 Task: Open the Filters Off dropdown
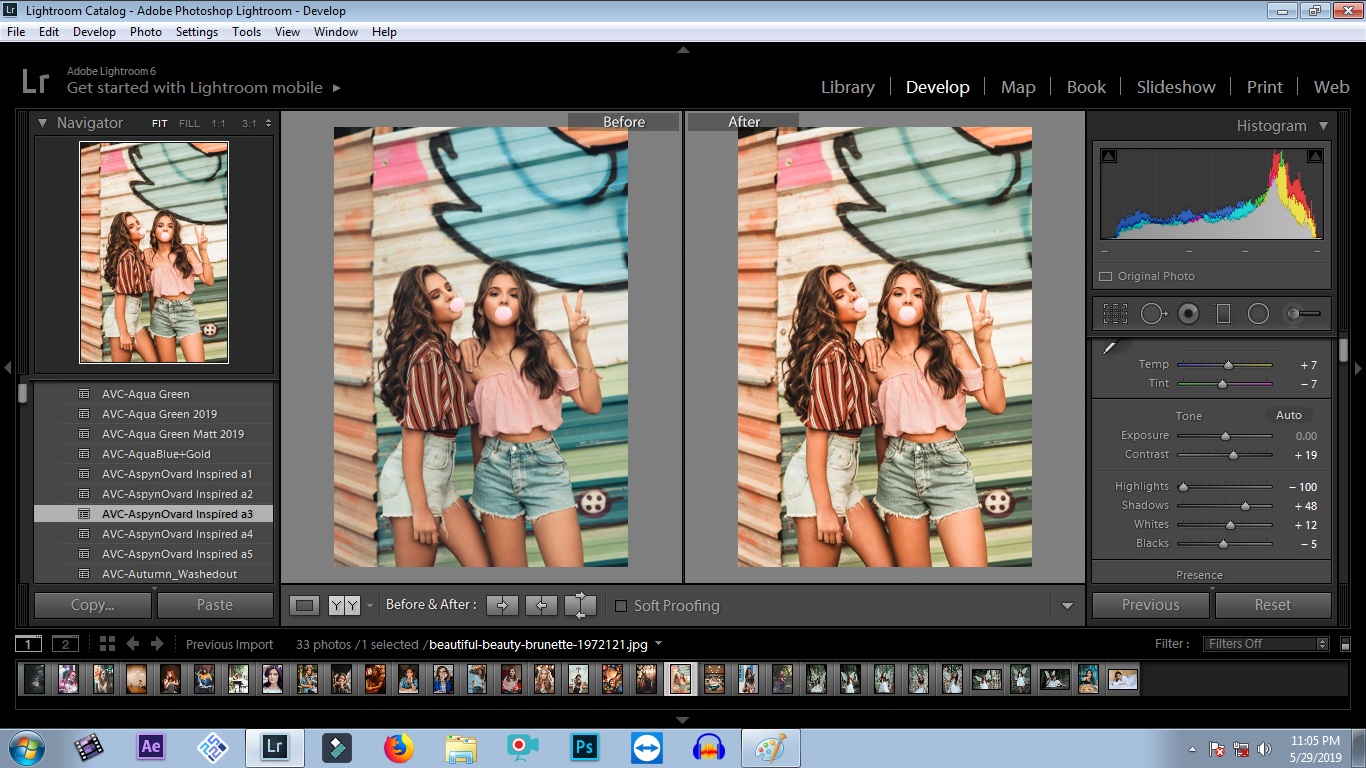[1267, 644]
